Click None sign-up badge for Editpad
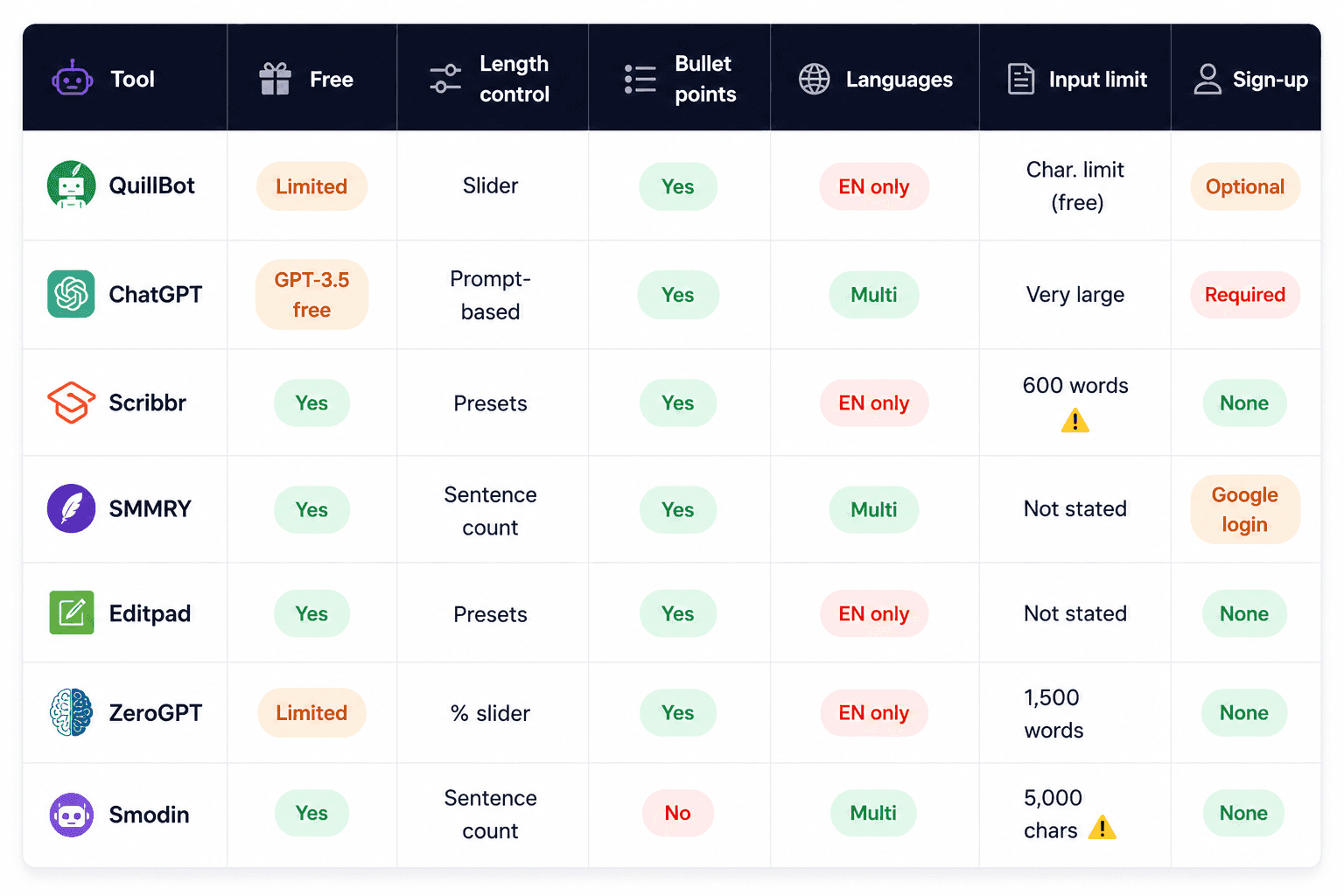Screen dimensions: 1344x896 1244,614
